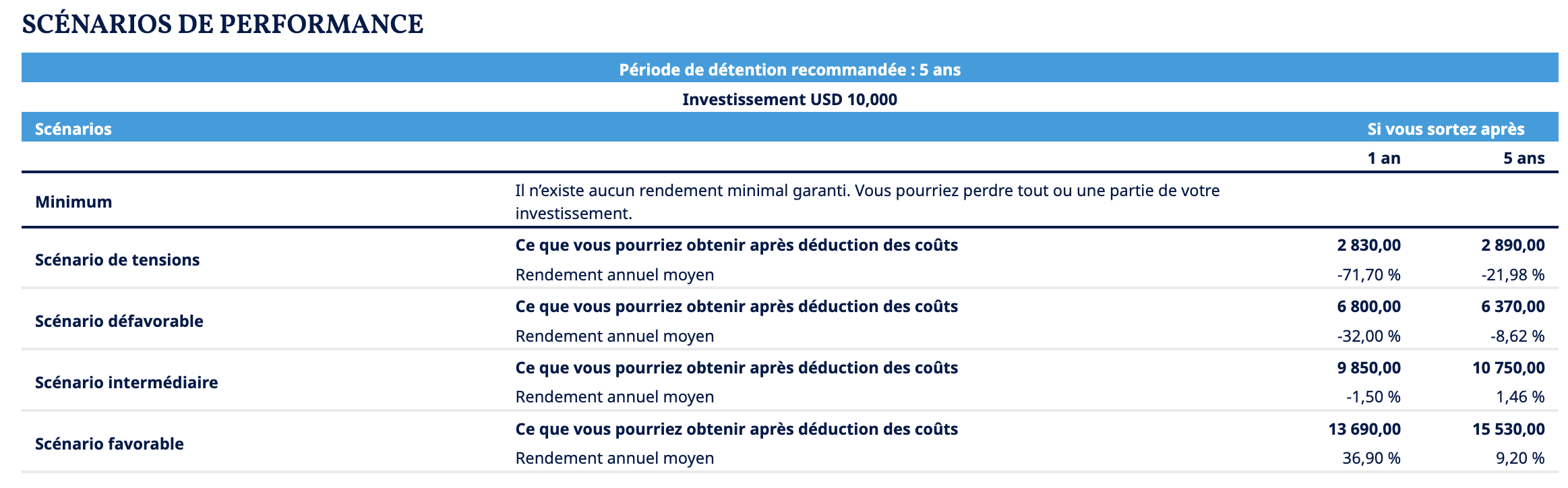
Task: Click the no guaranteed minimum return notice
Action: [867, 202]
